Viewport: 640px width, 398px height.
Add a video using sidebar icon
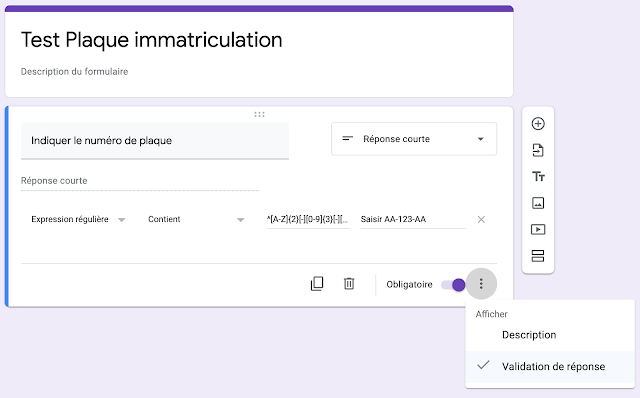tap(538, 229)
